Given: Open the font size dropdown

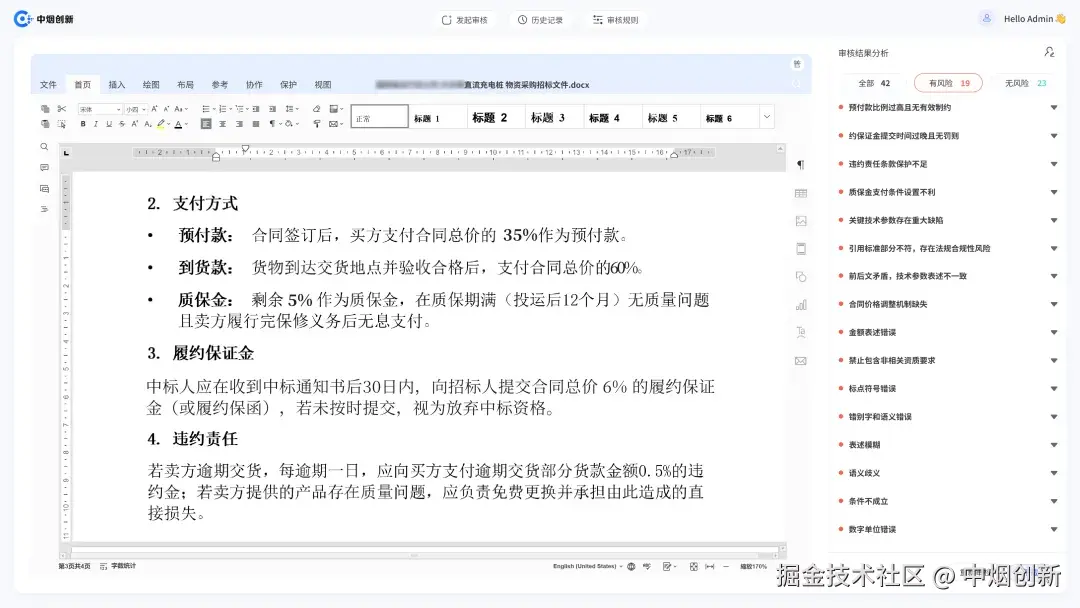Looking at the screenshot, I should point(135,109).
